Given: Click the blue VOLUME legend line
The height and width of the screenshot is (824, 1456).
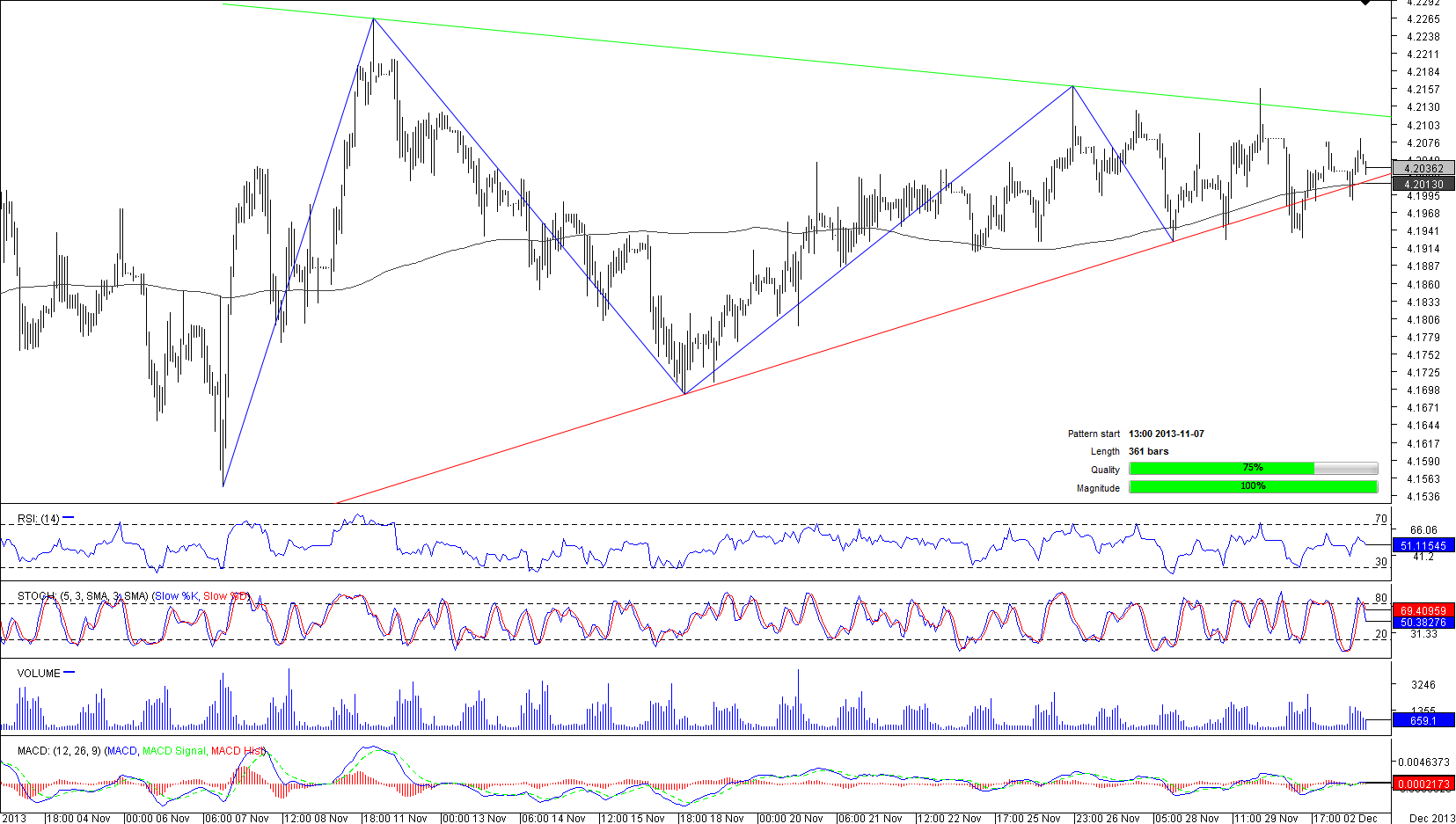Looking at the screenshot, I should click(x=70, y=673).
